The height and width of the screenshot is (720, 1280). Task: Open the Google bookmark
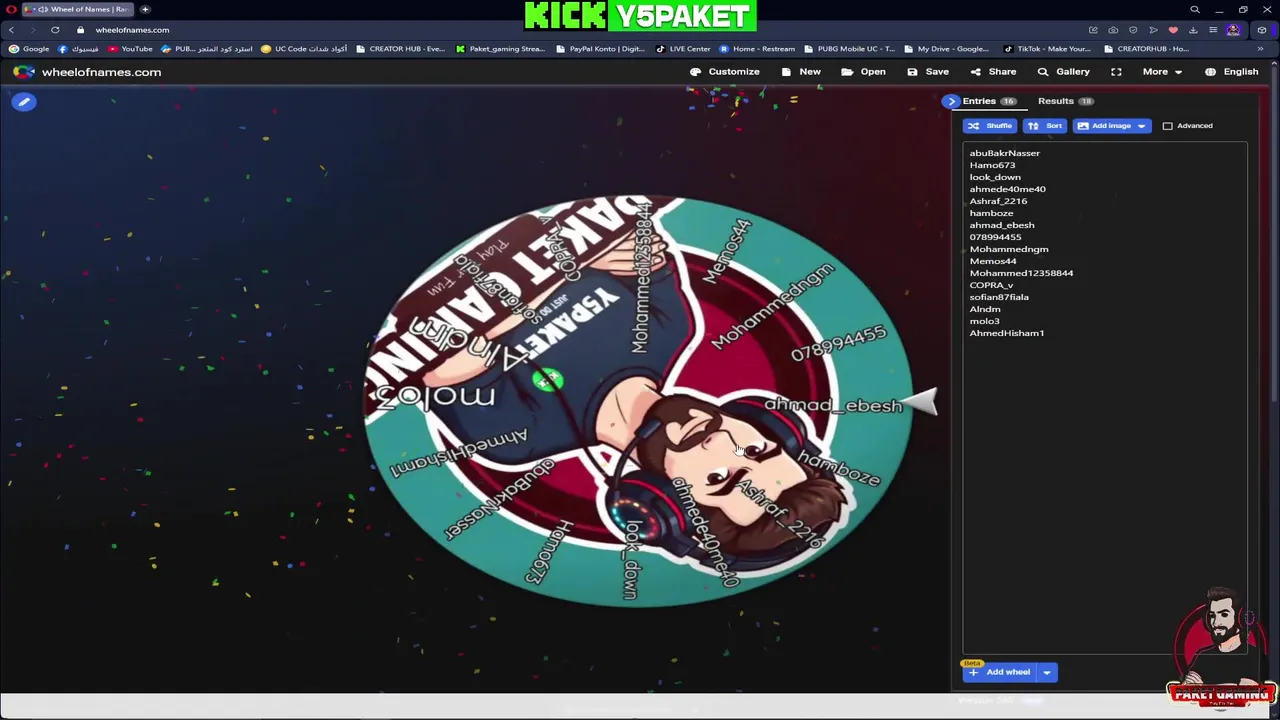pyautogui.click(x=29, y=49)
